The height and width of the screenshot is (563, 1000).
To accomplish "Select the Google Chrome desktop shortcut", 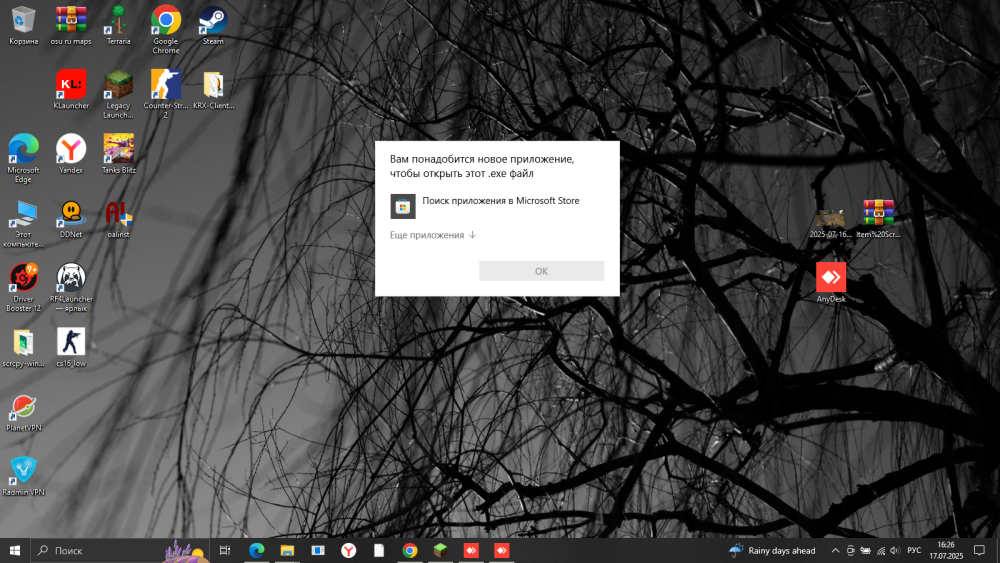I will click(x=166, y=29).
